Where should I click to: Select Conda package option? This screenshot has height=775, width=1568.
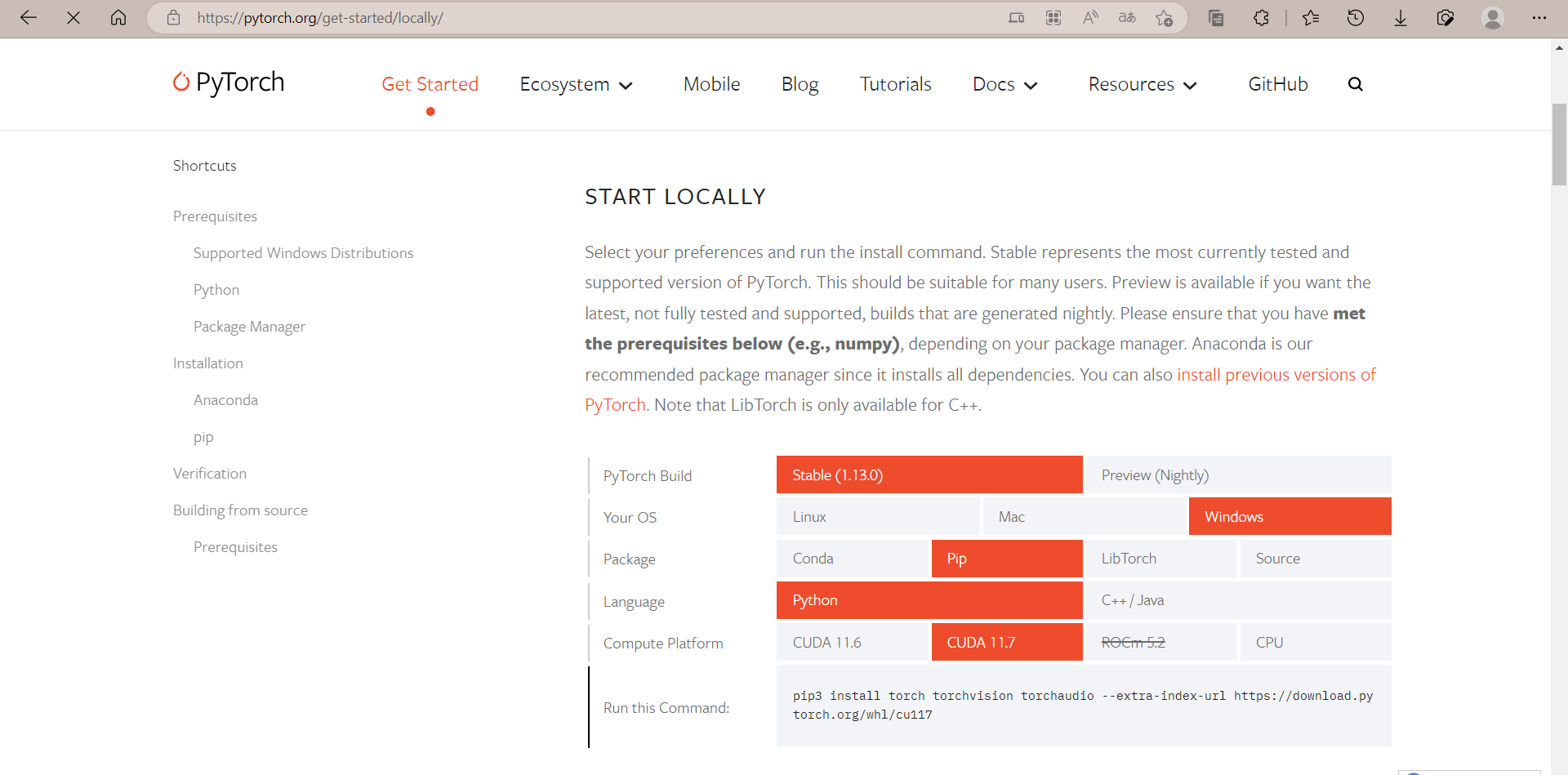point(853,559)
